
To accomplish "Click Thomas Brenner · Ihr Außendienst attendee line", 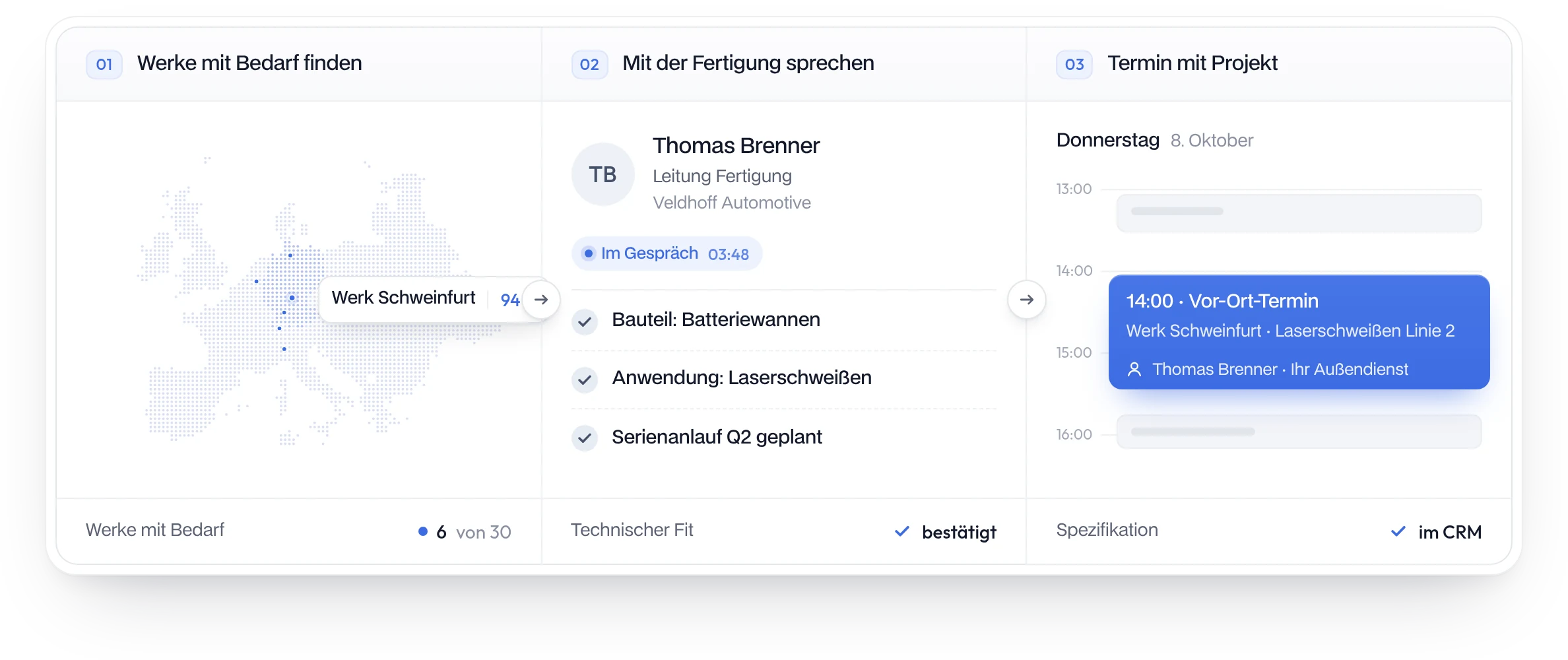I will pos(1280,370).
